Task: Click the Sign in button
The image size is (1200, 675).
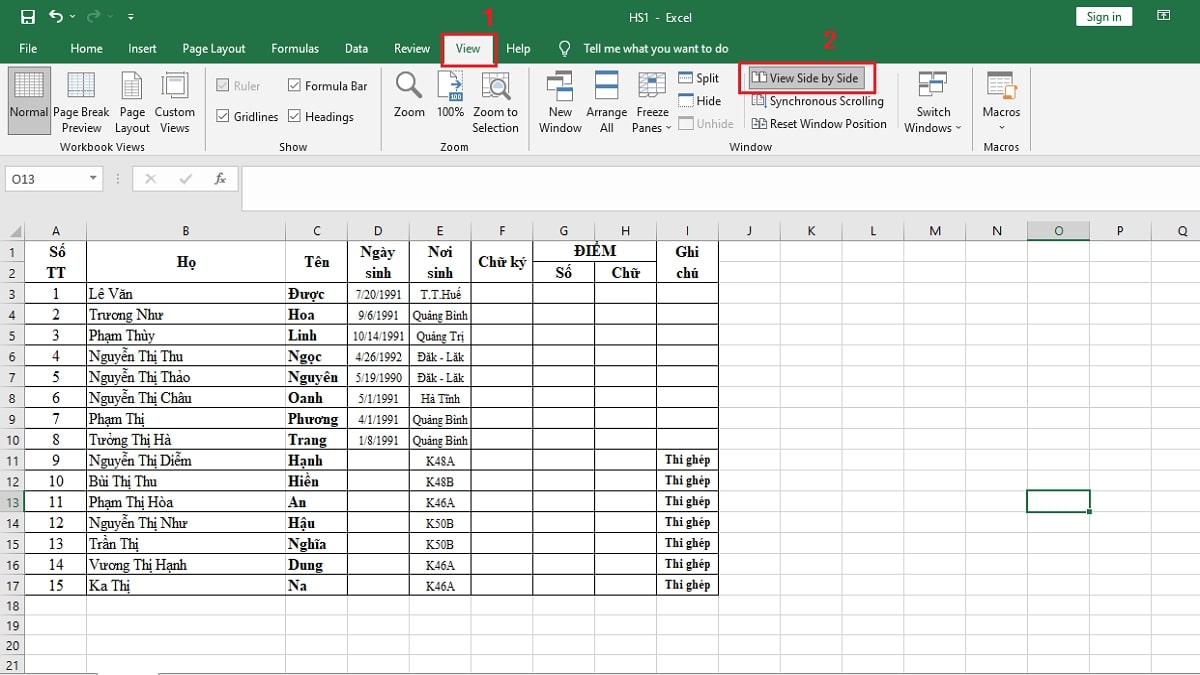Action: pyautogui.click(x=1103, y=15)
